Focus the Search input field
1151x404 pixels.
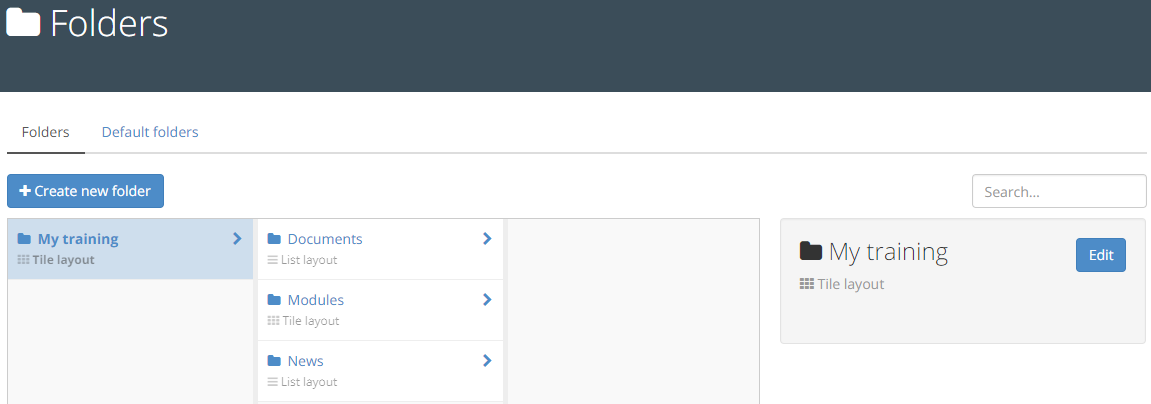[x=1059, y=191]
